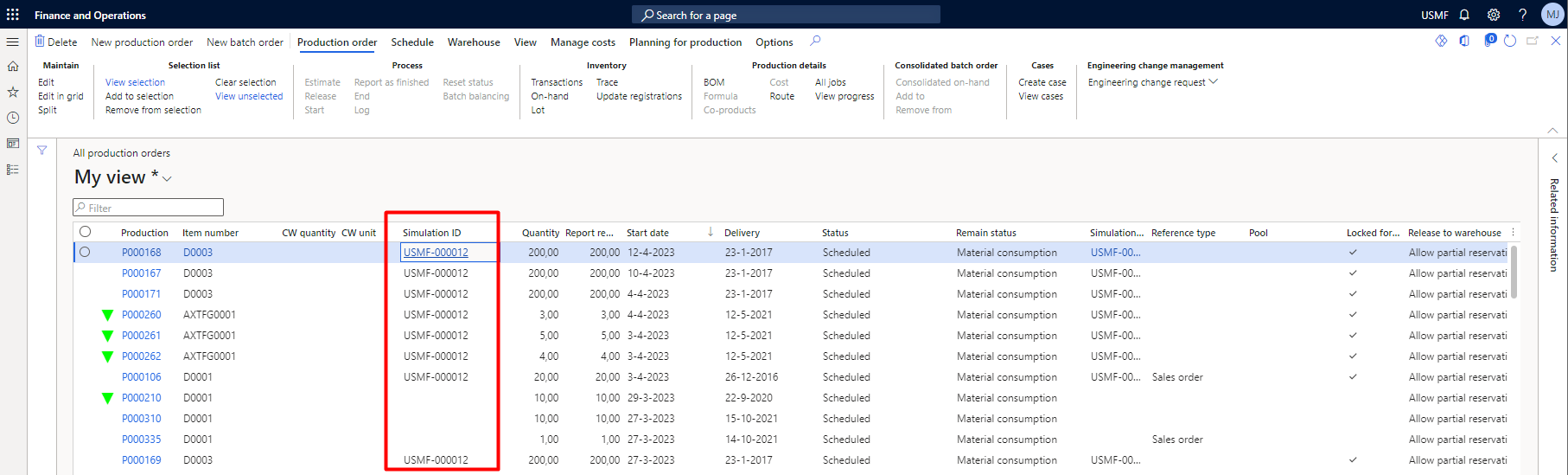Toggle Locked checkmark on P000261 row
The image size is (1568, 475).
tap(1353, 336)
